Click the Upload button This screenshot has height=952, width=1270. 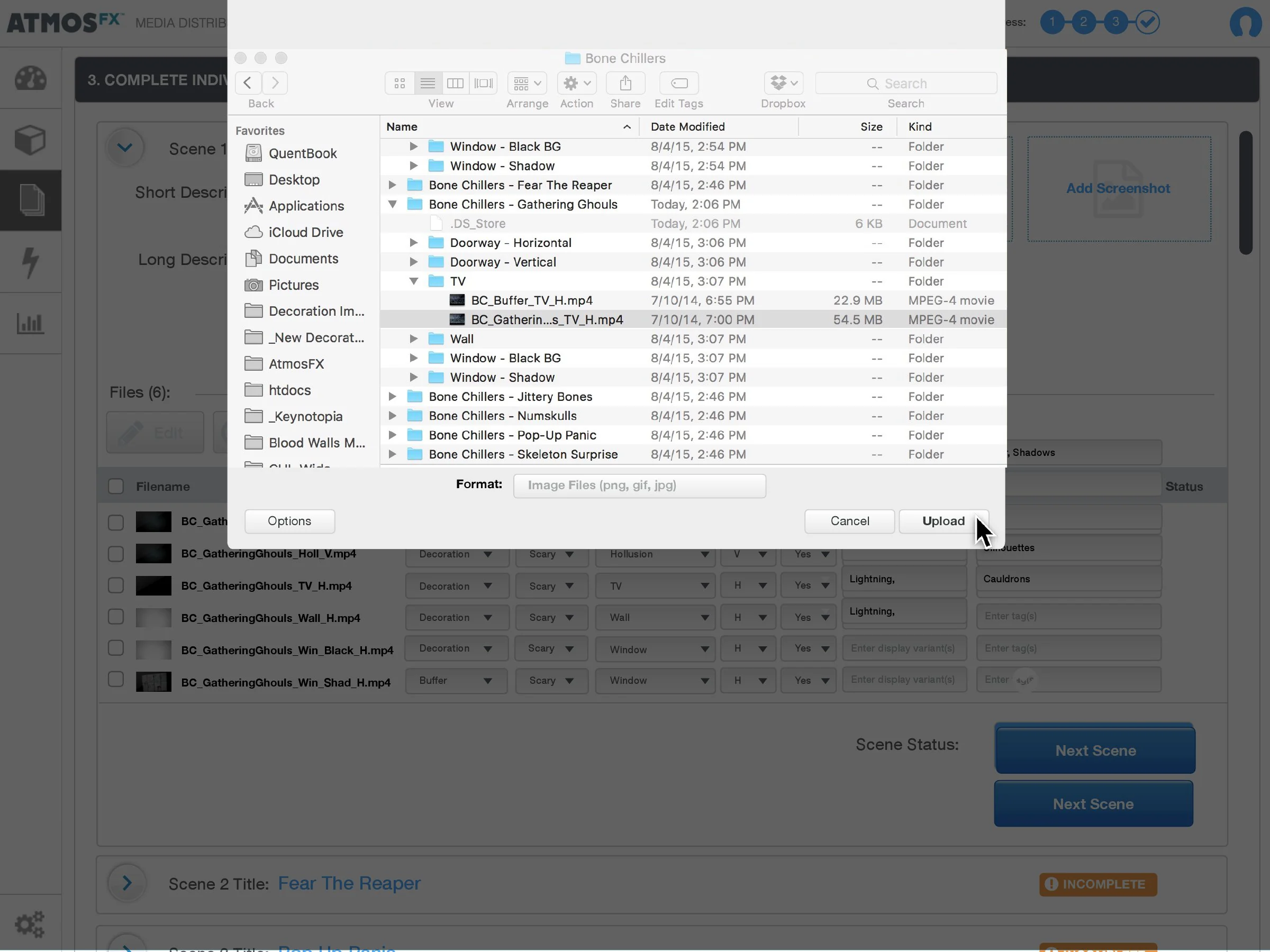(x=944, y=521)
